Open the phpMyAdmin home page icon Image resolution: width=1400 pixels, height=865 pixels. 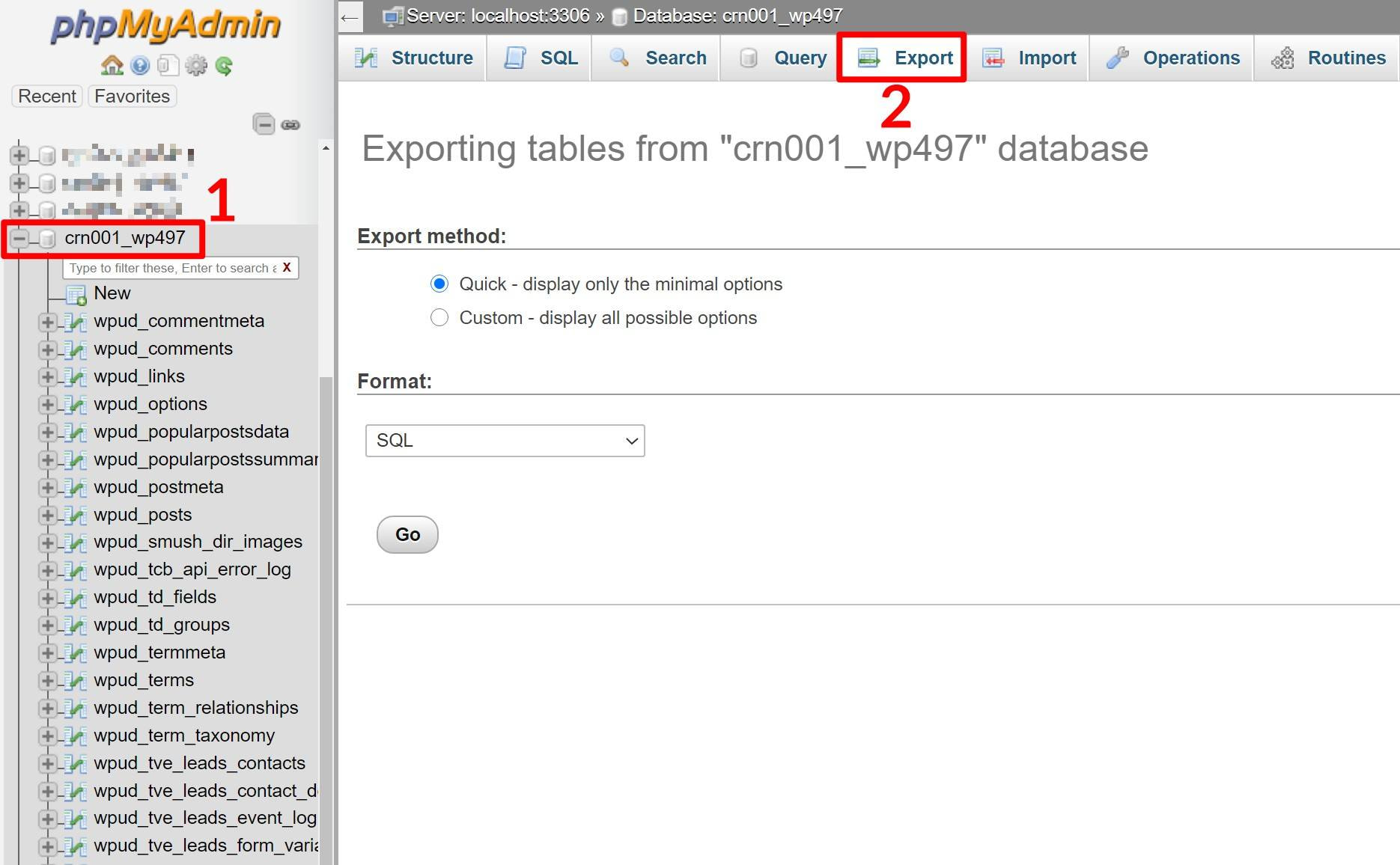[112, 66]
